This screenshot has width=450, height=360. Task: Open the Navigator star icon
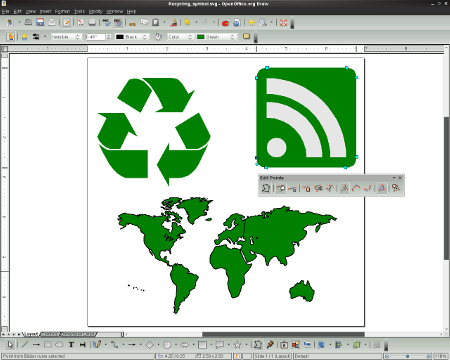coord(251,22)
